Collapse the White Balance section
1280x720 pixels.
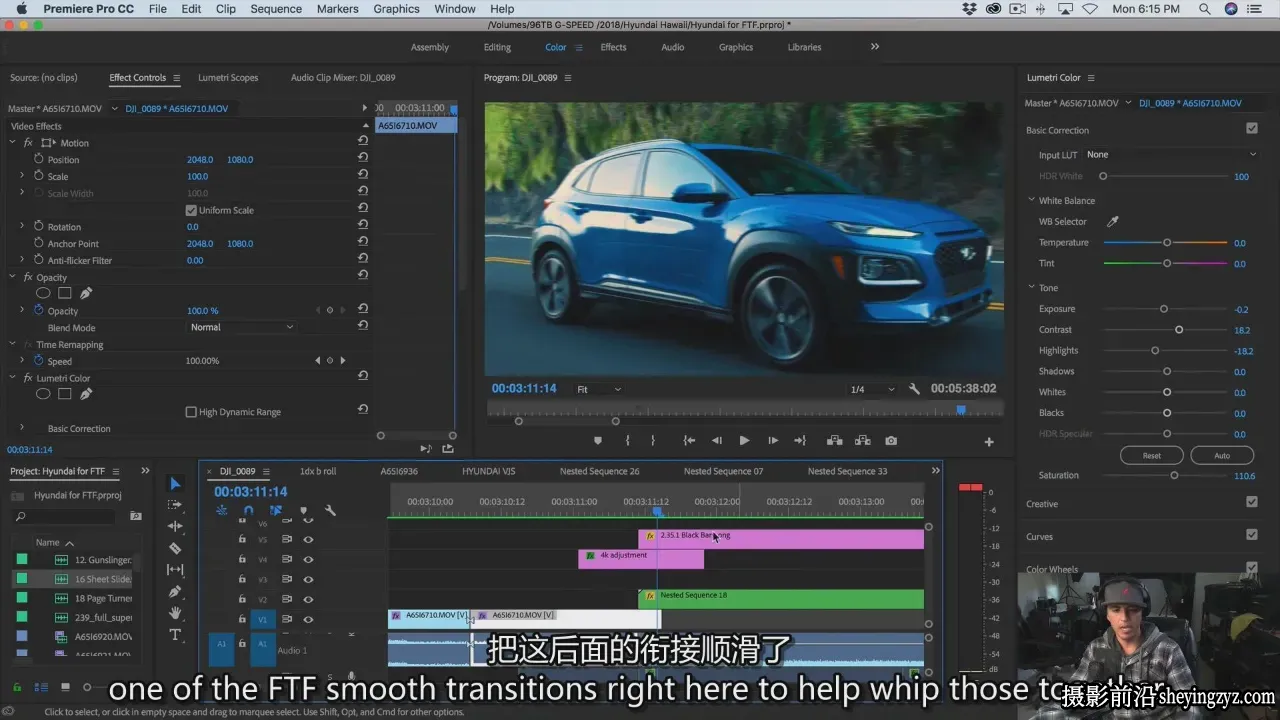point(1031,200)
